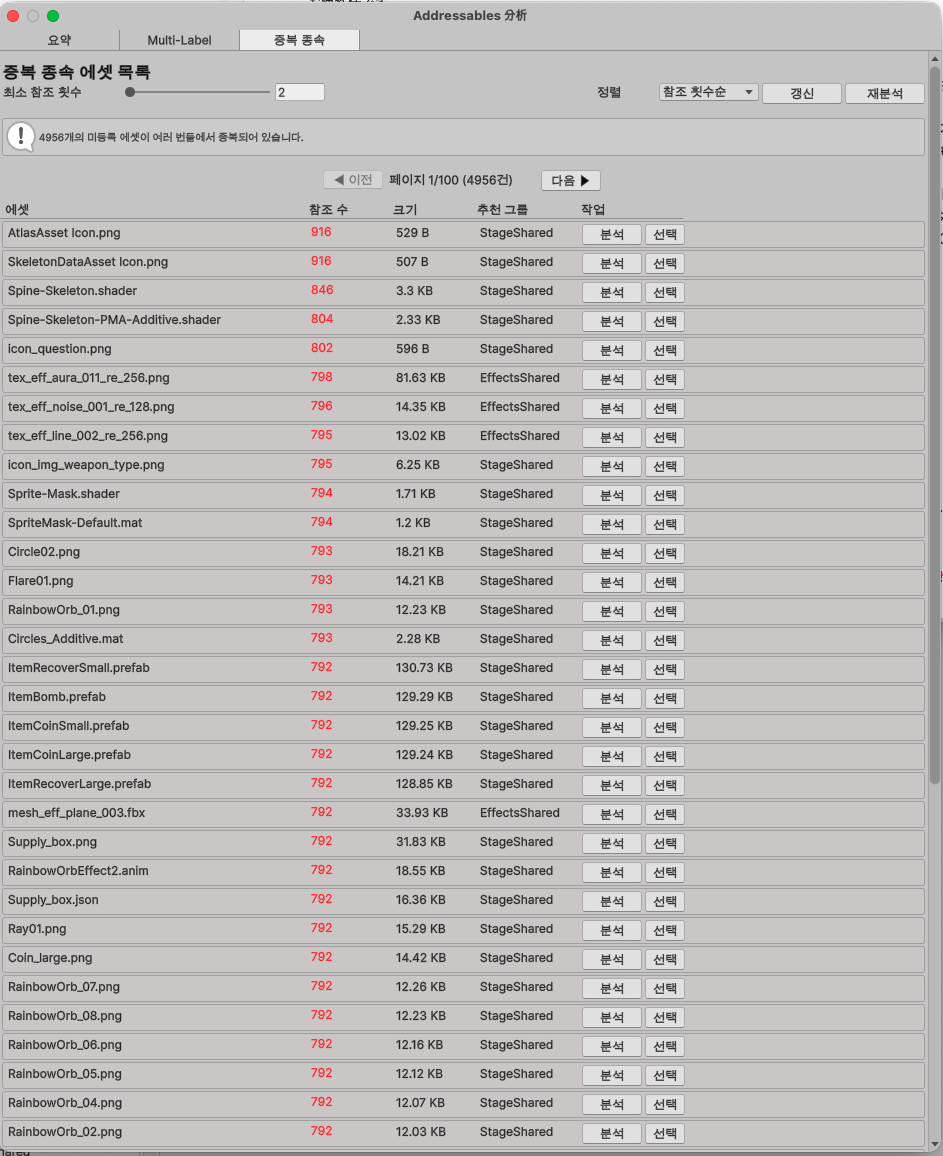Click 선택 for Spine-Skeleton.shader
The width and height of the screenshot is (943, 1156).
coord(664,292)
